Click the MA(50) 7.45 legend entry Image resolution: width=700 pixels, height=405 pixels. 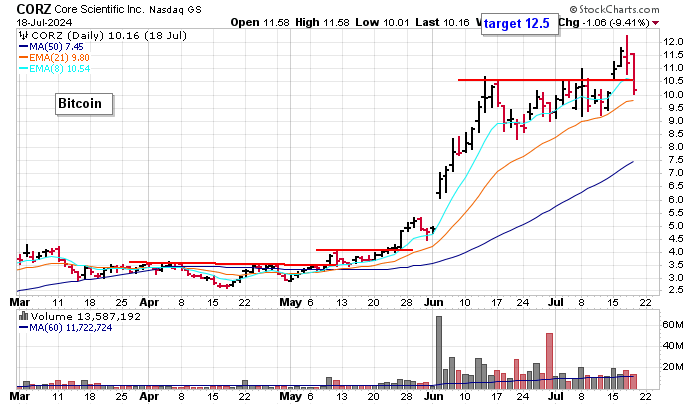click(x=51, y=47)
